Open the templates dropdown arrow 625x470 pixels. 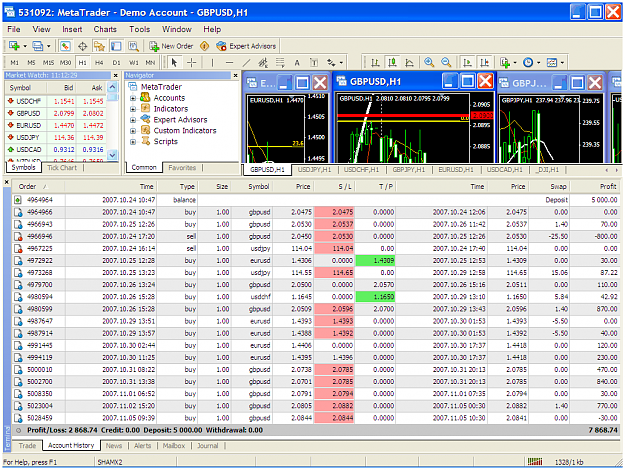click(x=562, y=63)
